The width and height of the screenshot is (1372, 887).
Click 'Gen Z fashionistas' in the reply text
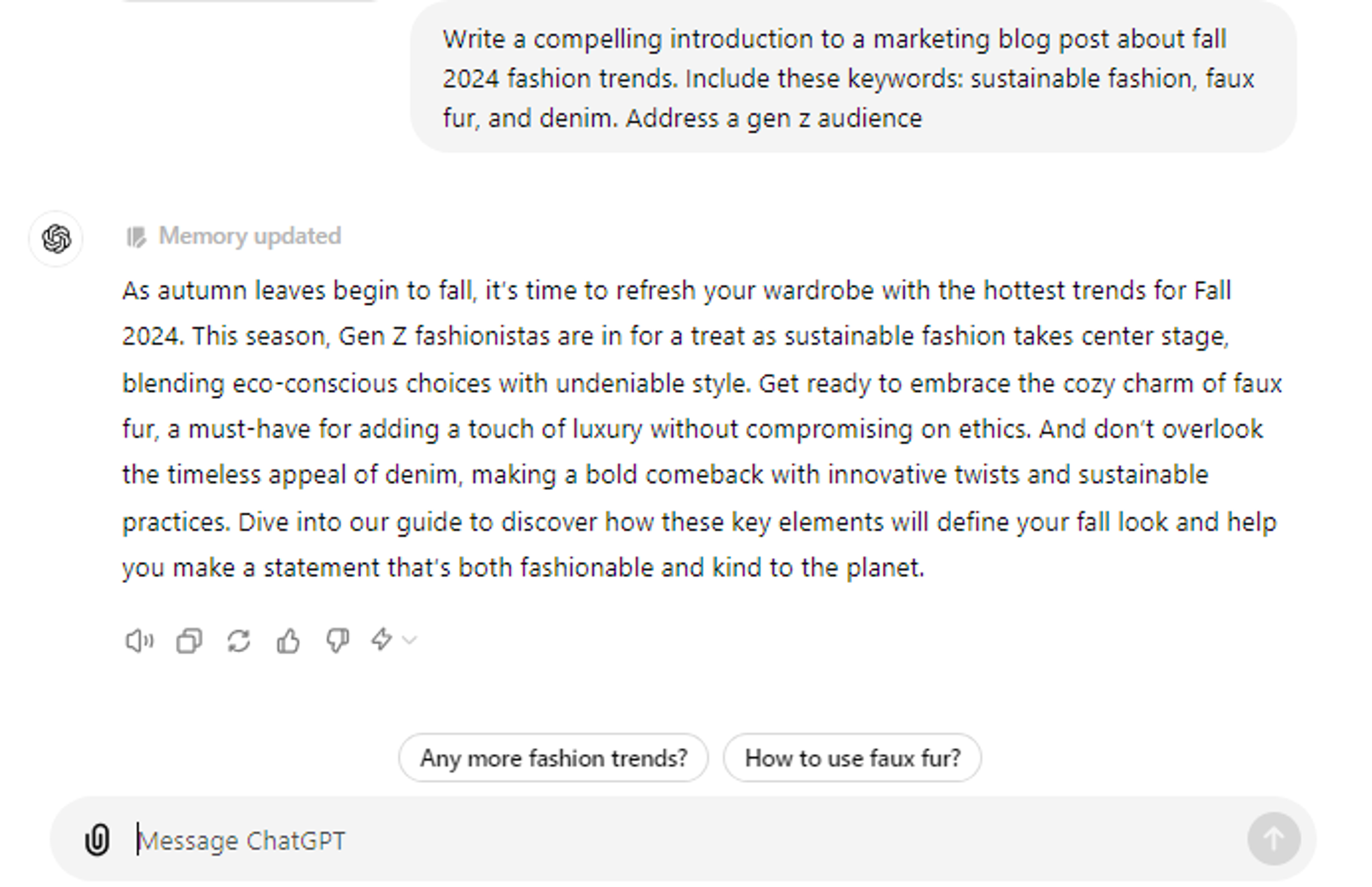tap(444, 337)
